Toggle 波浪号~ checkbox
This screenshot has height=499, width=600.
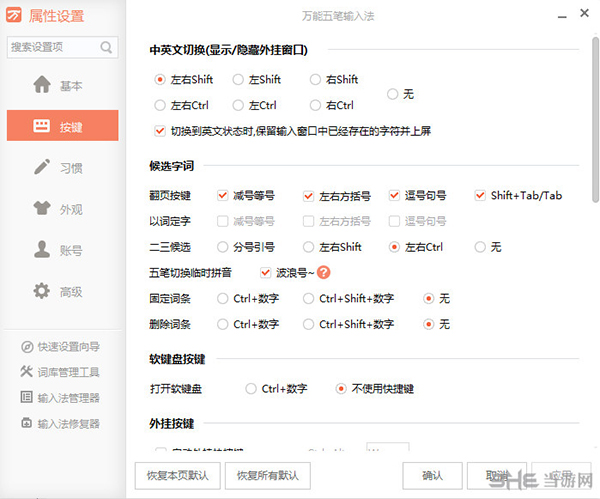tap(265, 273)
